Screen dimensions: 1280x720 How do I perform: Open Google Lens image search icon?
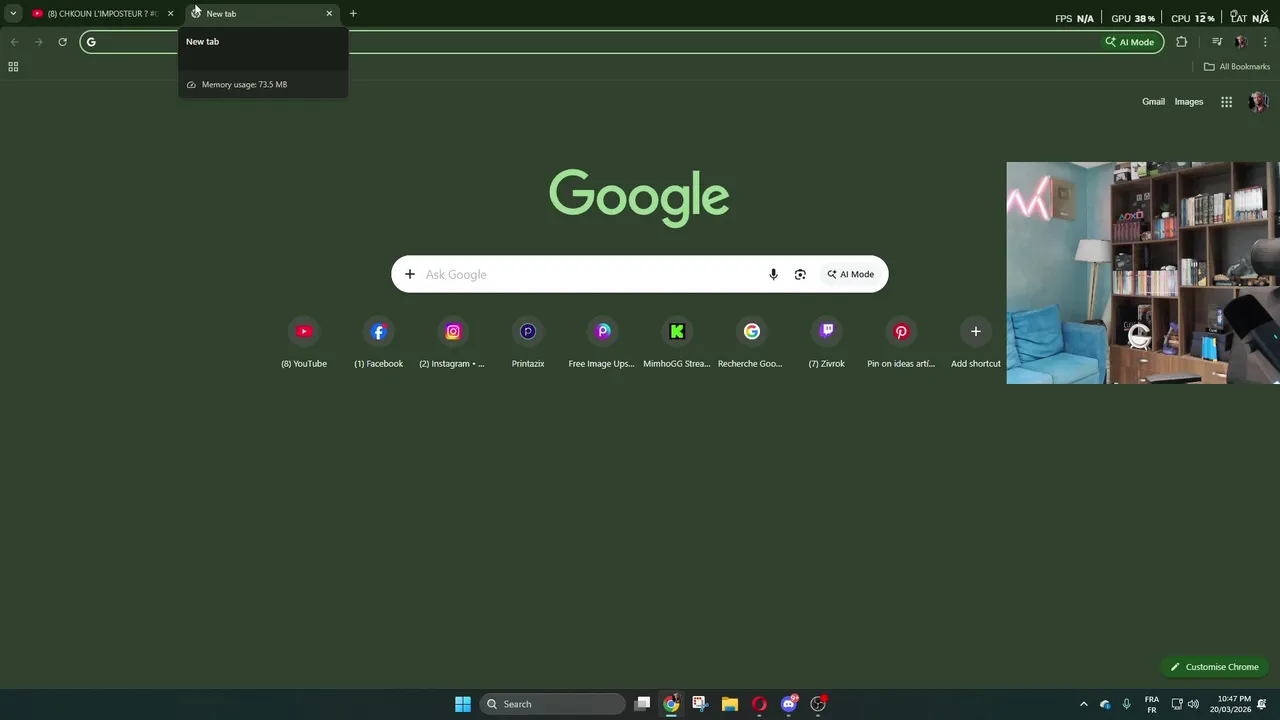pyautogui.click(x=800, y=274)
